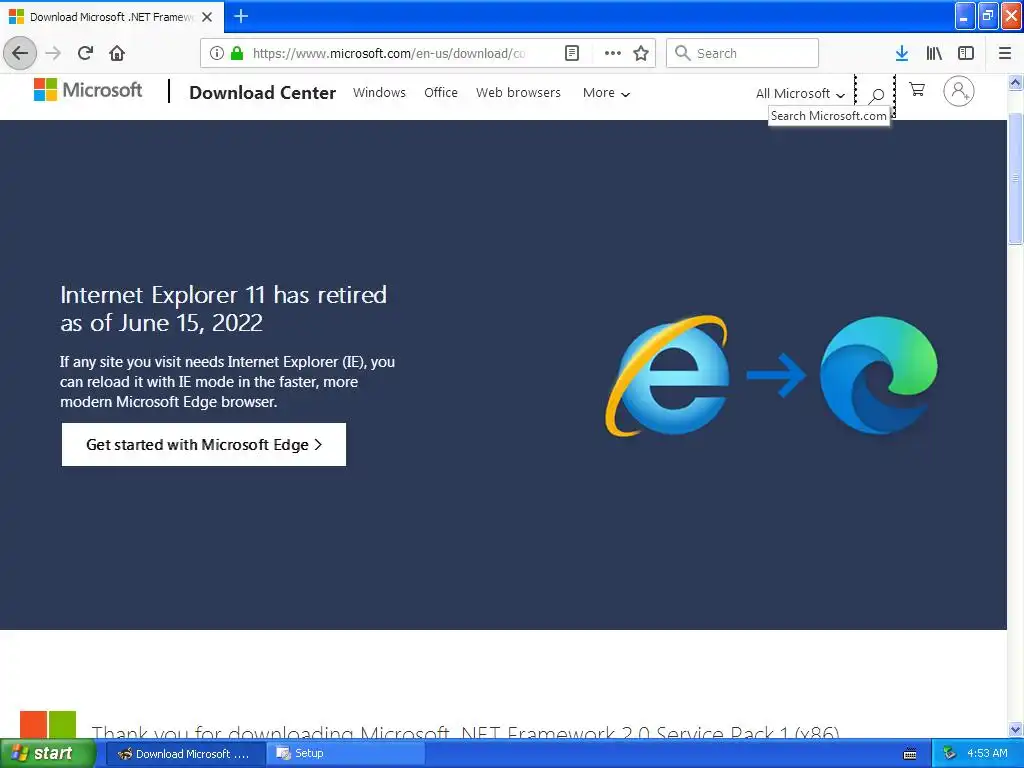
Task: Bookmark this page with the star
Action: point(641,53)
